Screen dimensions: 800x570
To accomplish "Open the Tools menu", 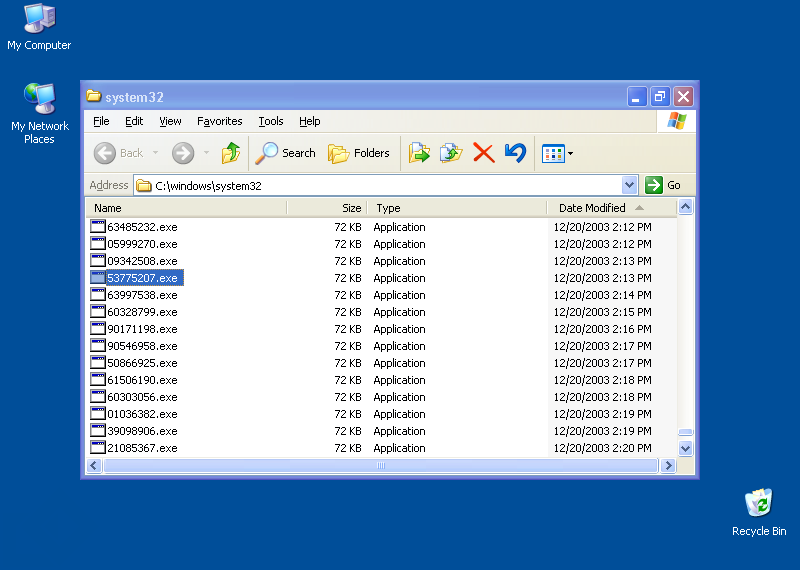I will click(270, 121).
